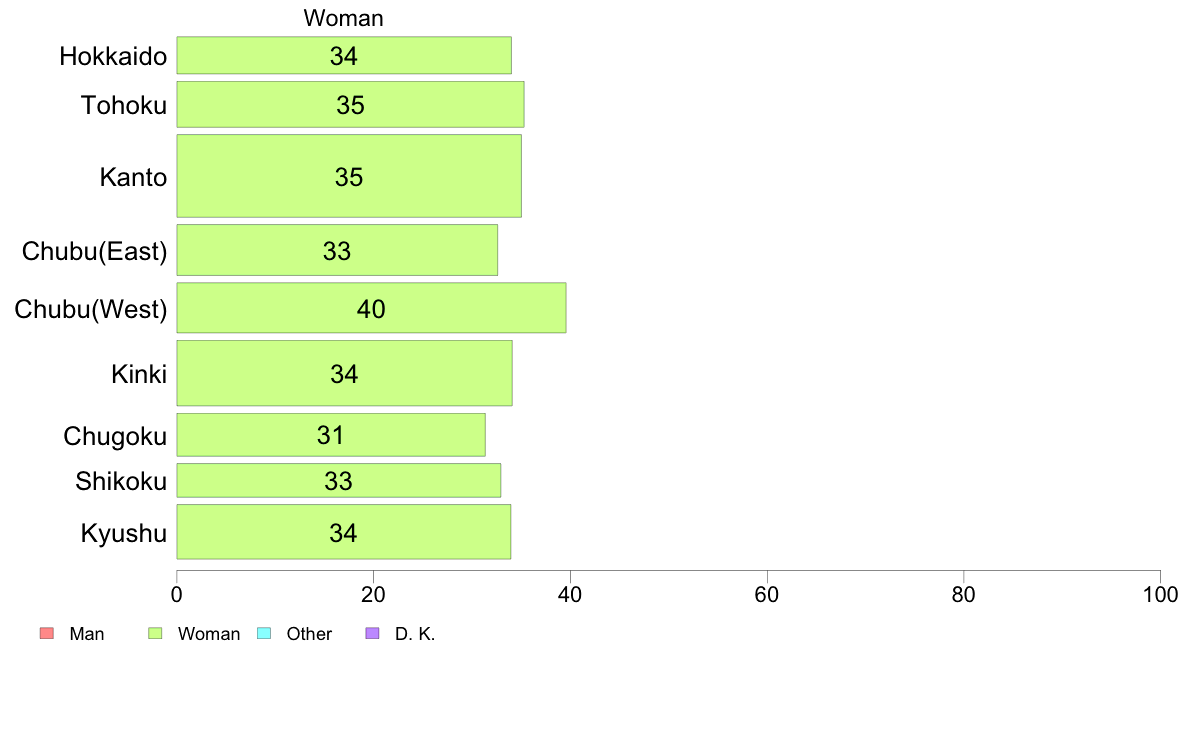The width and height of the screenshot is (1188, 736).
Task: Click the cyan Other legend swatch
Action: (264, 633)
